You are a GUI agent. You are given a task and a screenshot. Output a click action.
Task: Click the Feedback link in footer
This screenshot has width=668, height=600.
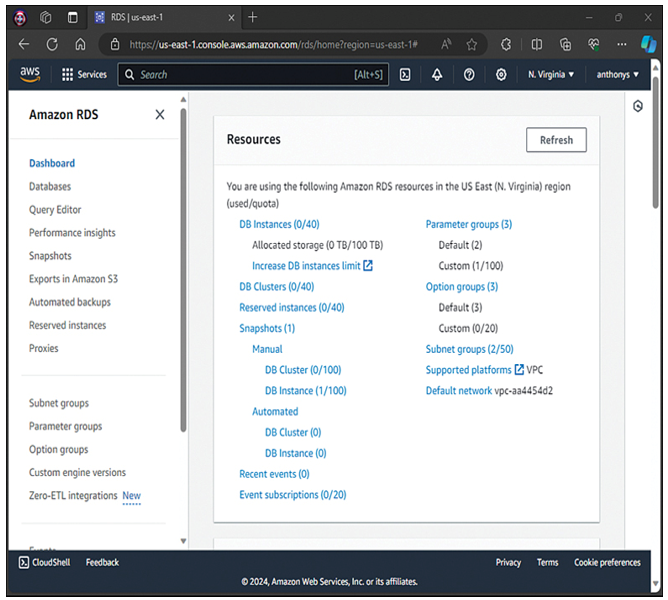[x=102, y=562]
